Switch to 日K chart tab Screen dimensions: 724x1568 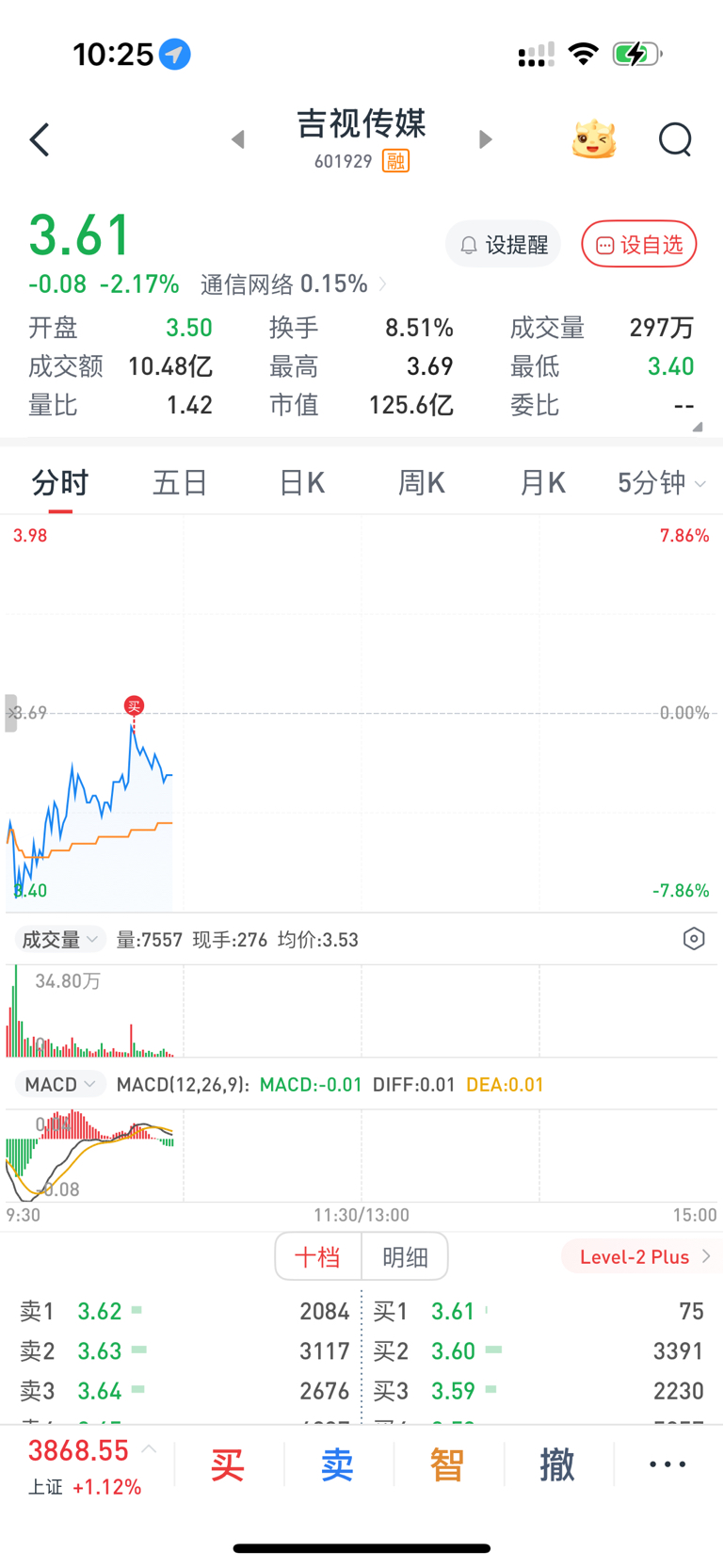(x=301, y=483)
